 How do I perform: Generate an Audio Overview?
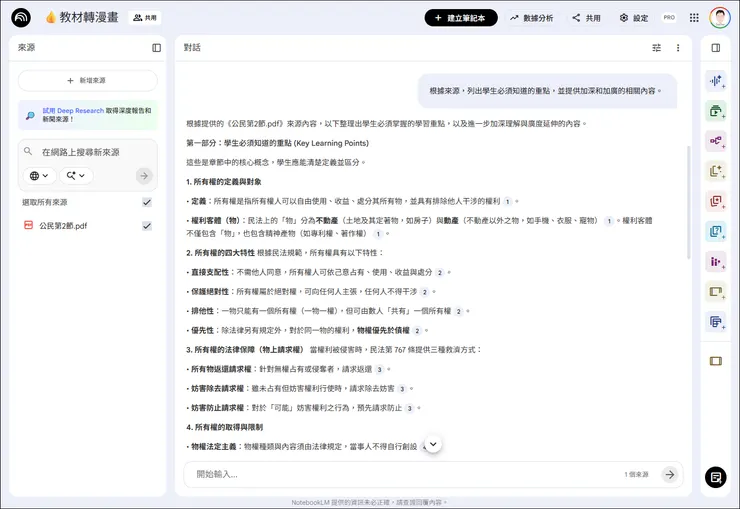(715, 81)
